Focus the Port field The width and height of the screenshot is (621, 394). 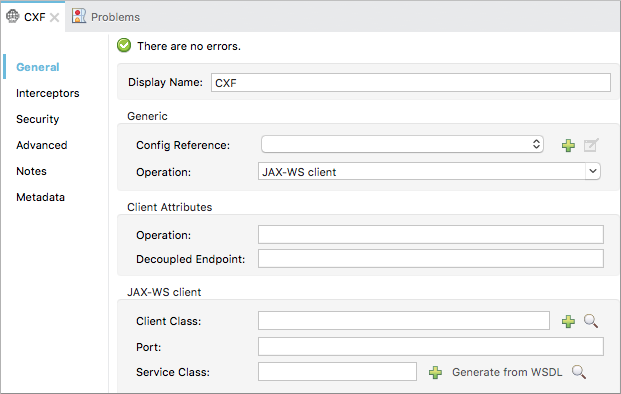point(431,346)
